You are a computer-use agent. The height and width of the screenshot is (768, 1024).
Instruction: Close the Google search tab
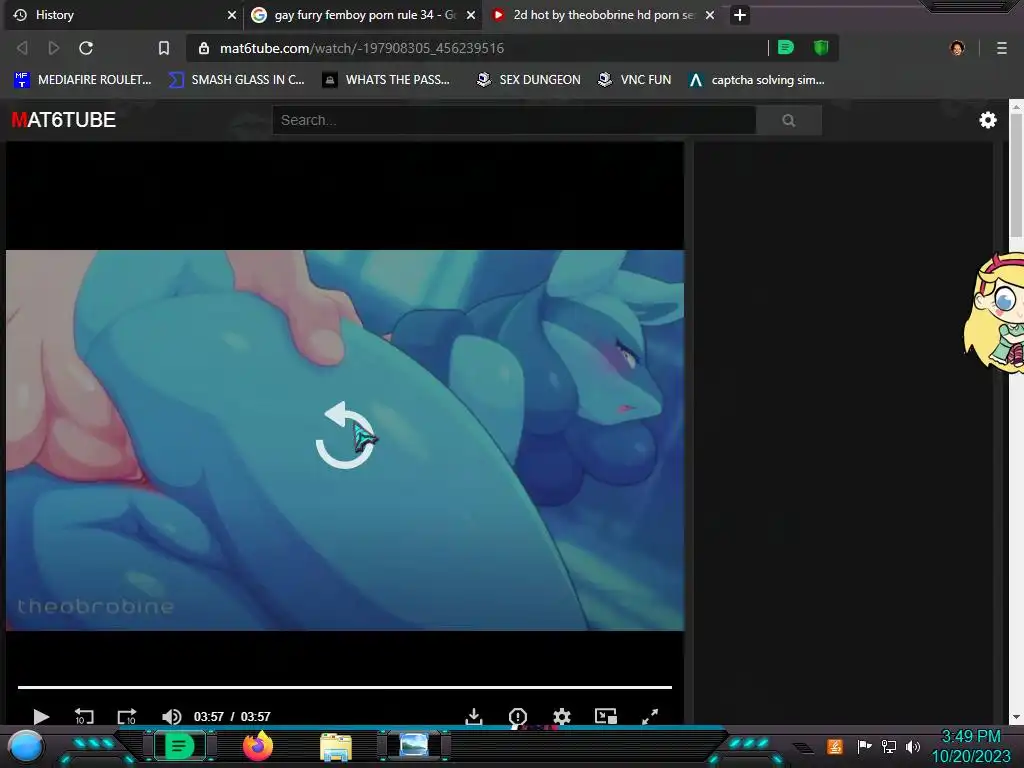pos(471,14)
